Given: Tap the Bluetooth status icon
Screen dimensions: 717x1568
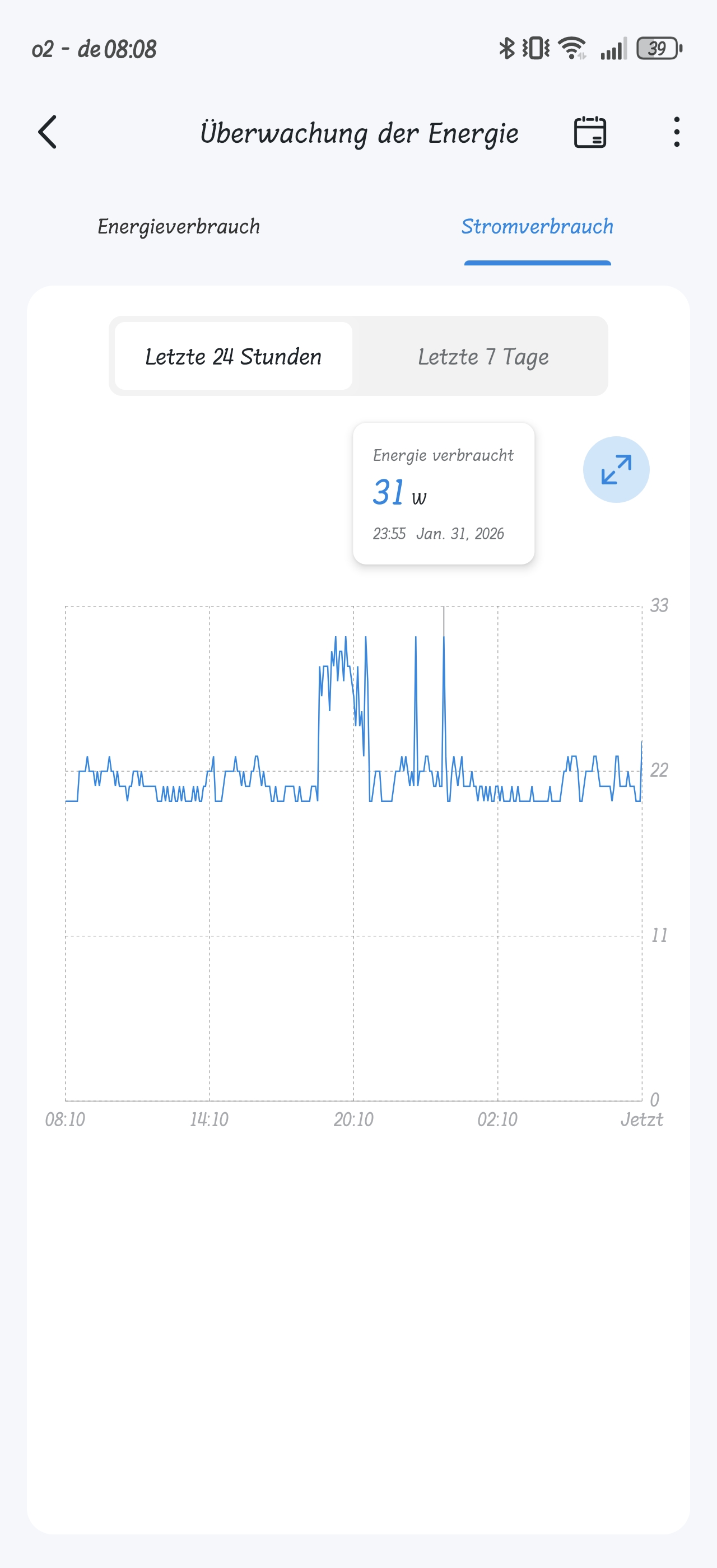Looking at the screenshot, I should (x=506, y=48).
